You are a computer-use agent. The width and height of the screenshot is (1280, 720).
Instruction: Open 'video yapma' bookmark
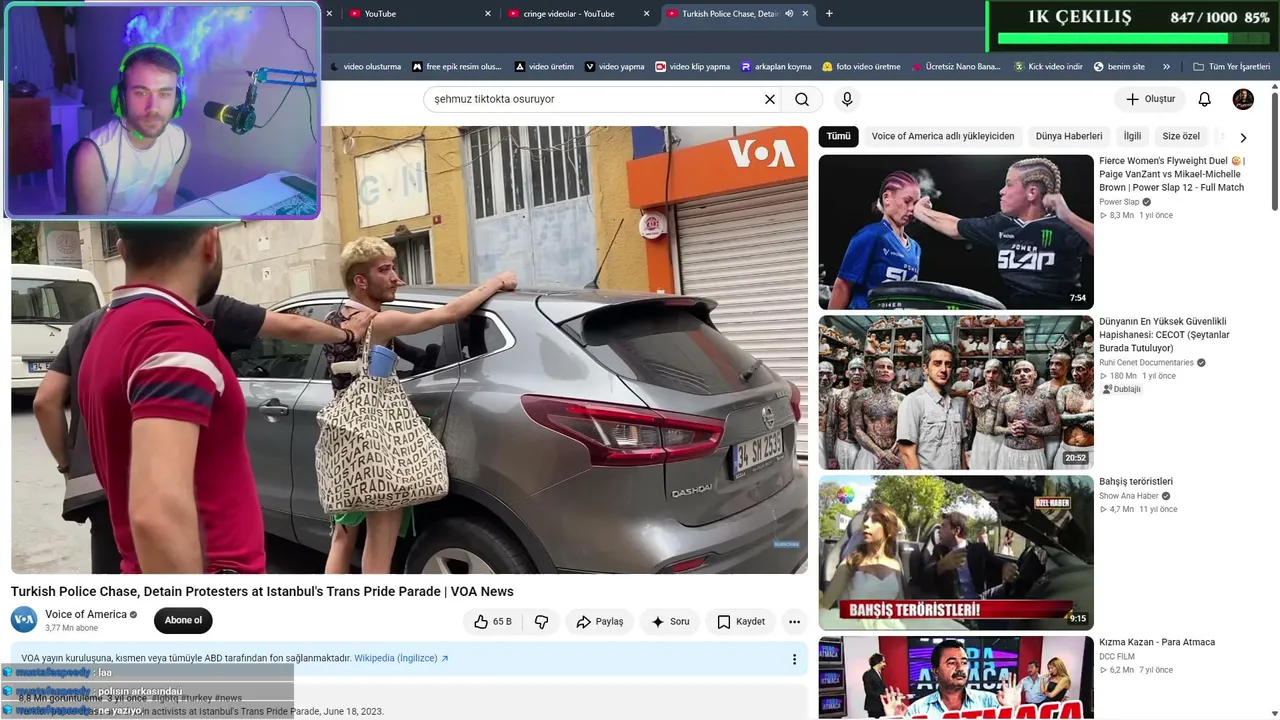615,67
